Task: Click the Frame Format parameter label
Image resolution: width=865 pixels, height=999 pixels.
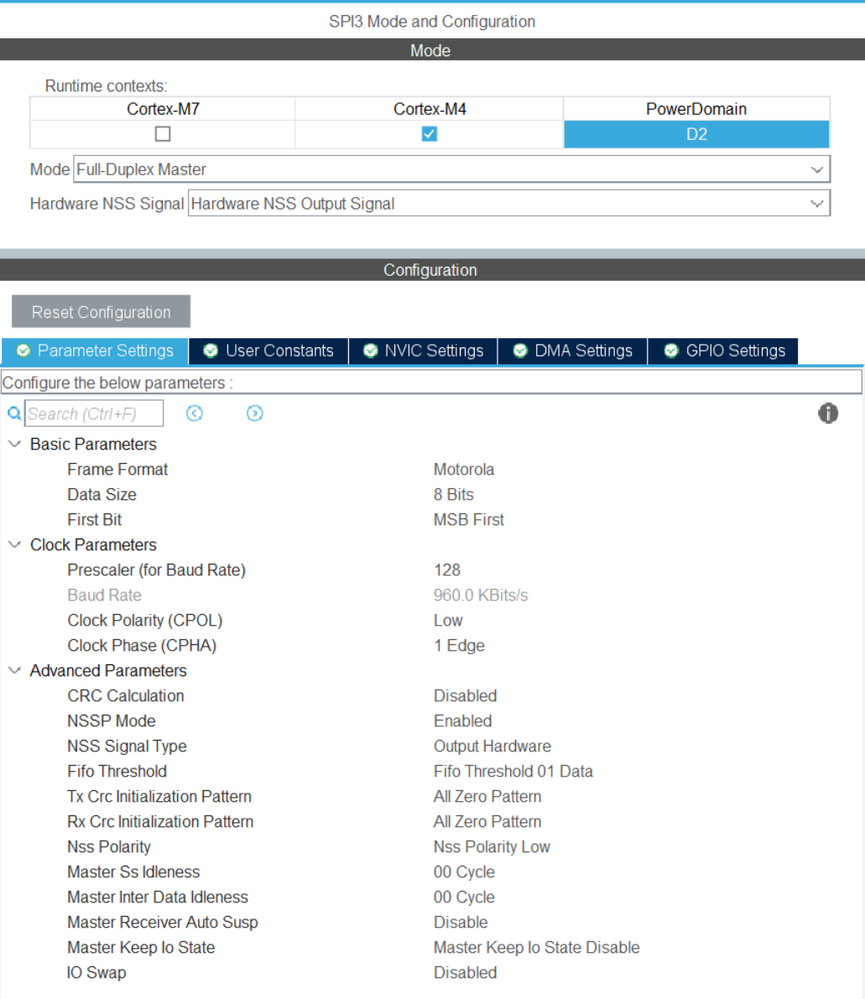Action: click(118, 470)
